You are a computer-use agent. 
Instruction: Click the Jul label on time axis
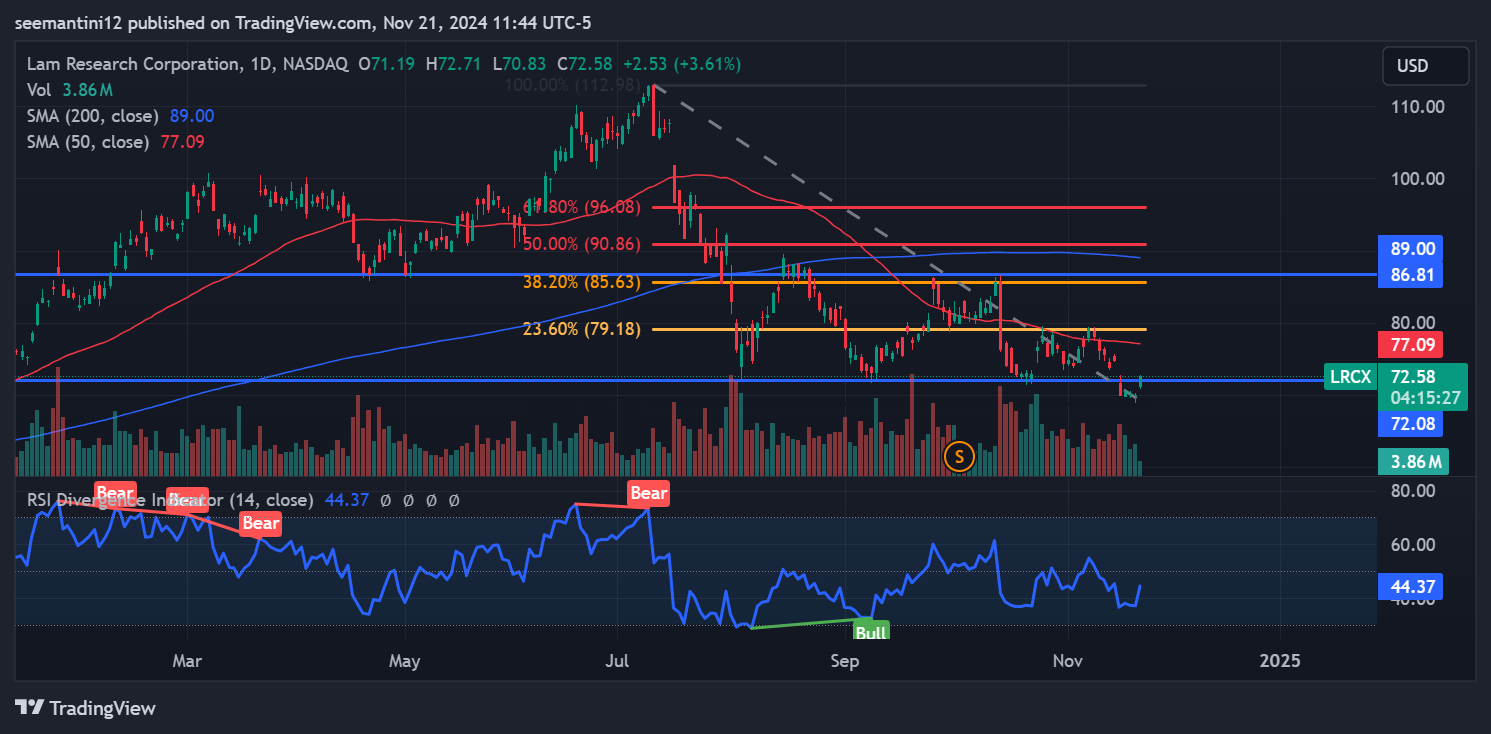coord(617,661)
